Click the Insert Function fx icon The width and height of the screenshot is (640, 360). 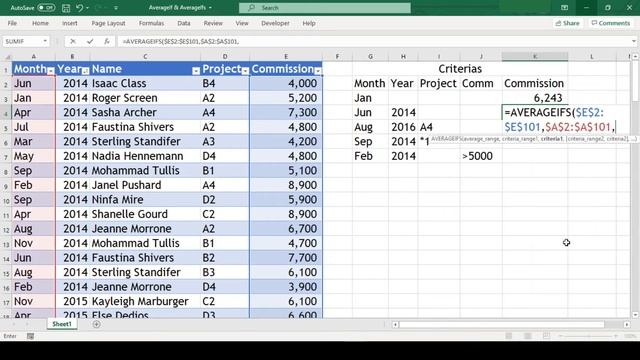coord(107,41)
